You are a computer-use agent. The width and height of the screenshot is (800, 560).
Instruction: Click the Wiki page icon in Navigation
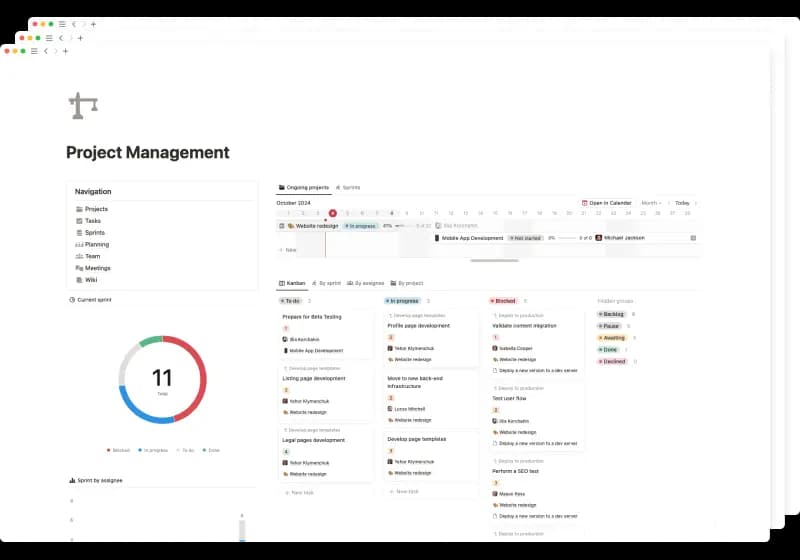[79, 280]
